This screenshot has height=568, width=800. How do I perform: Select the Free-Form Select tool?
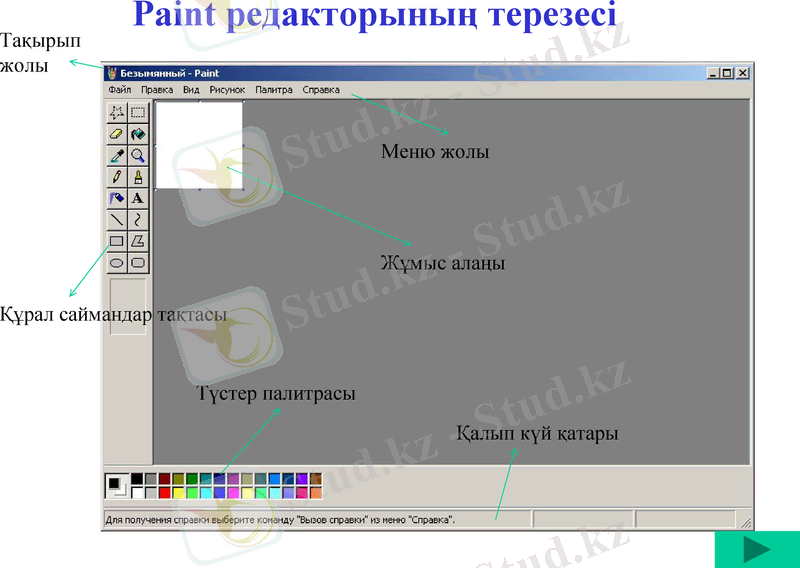point(117,112)
